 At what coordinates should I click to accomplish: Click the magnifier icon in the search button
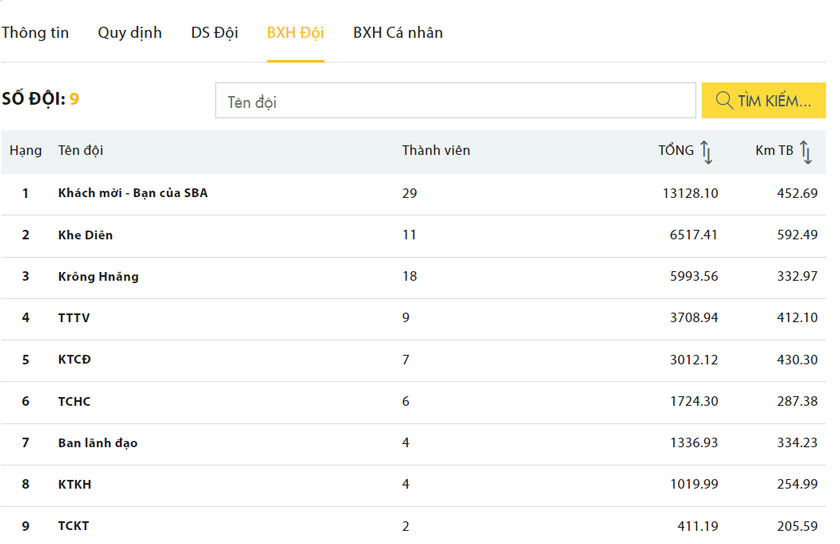click(x=724, y=100)
